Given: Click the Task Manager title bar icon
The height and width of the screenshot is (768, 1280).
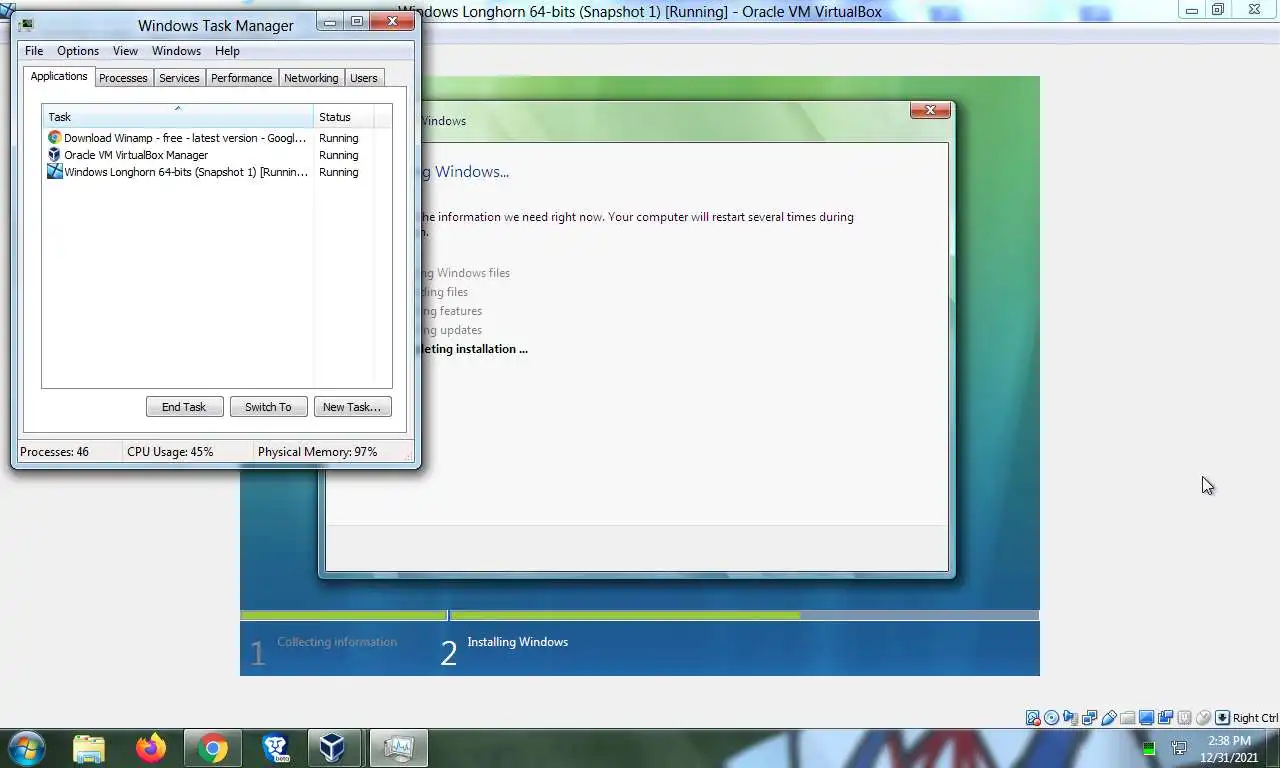Looking at the screenshot, I should (25, 25).
